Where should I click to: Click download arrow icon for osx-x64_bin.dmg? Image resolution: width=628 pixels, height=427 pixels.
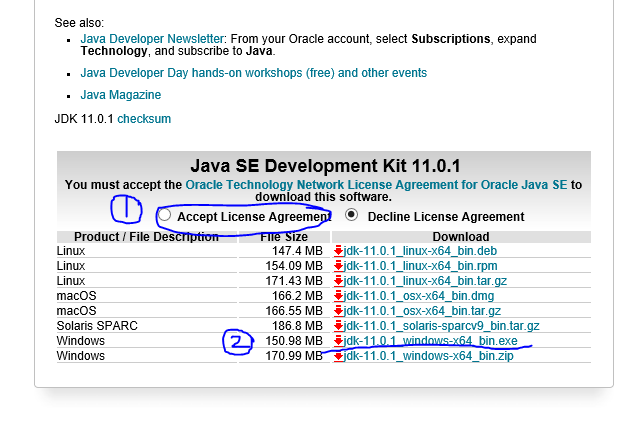(x=338, y=296)
